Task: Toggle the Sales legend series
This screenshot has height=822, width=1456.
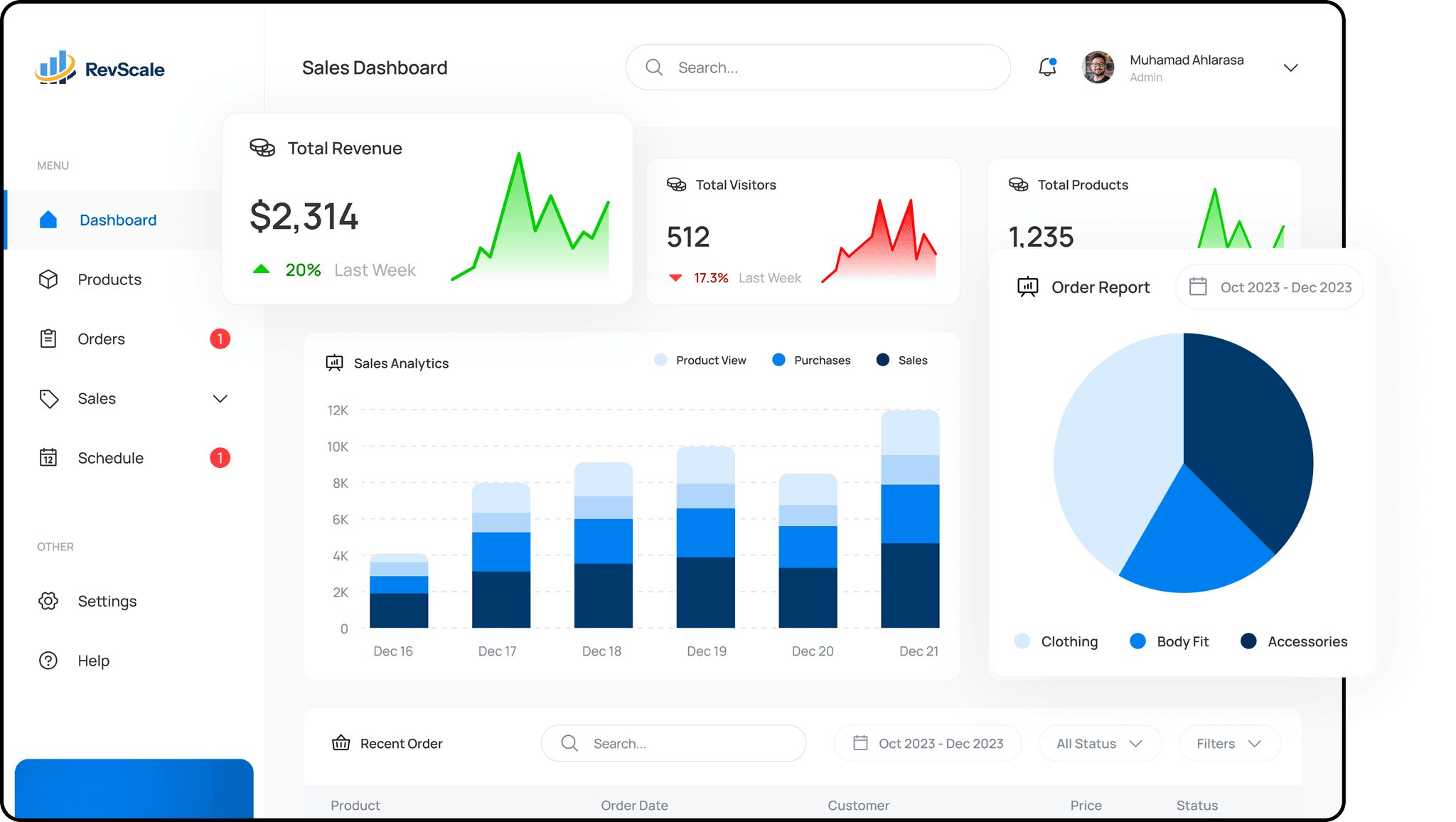Action: click(x=883, y=360)
